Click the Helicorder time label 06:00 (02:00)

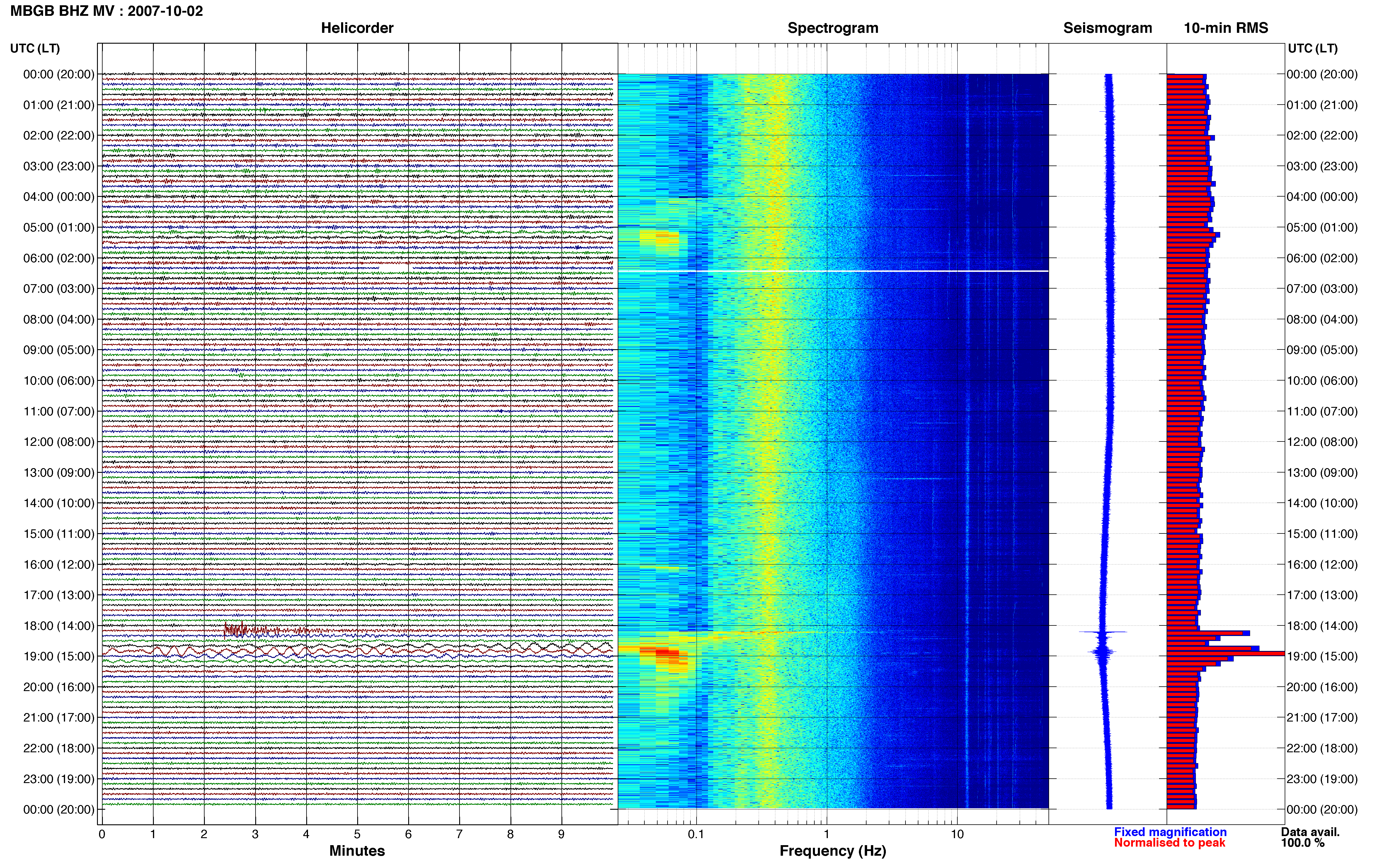click(x=59, y=258)
